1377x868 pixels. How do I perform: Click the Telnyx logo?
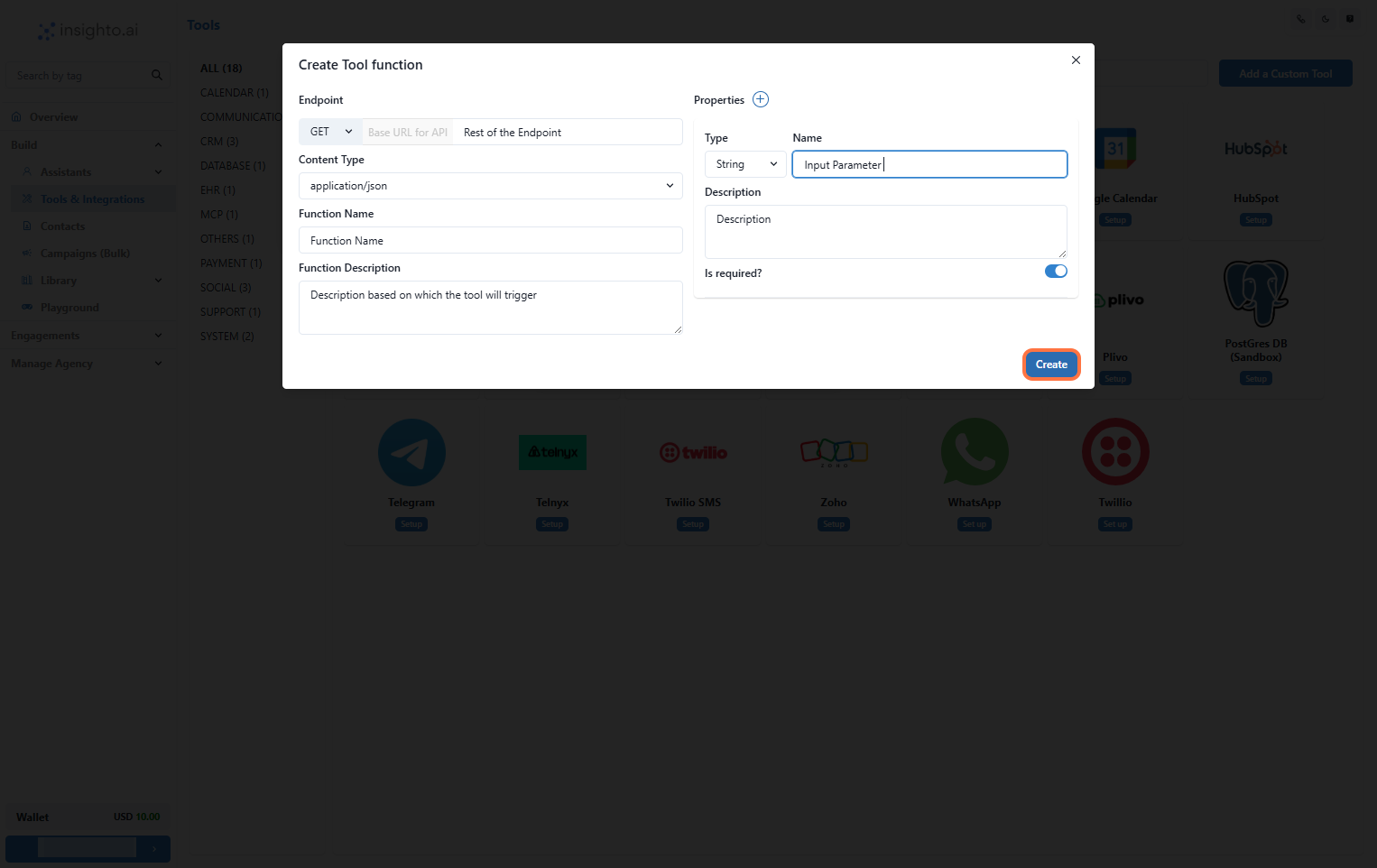pos(552,452)
